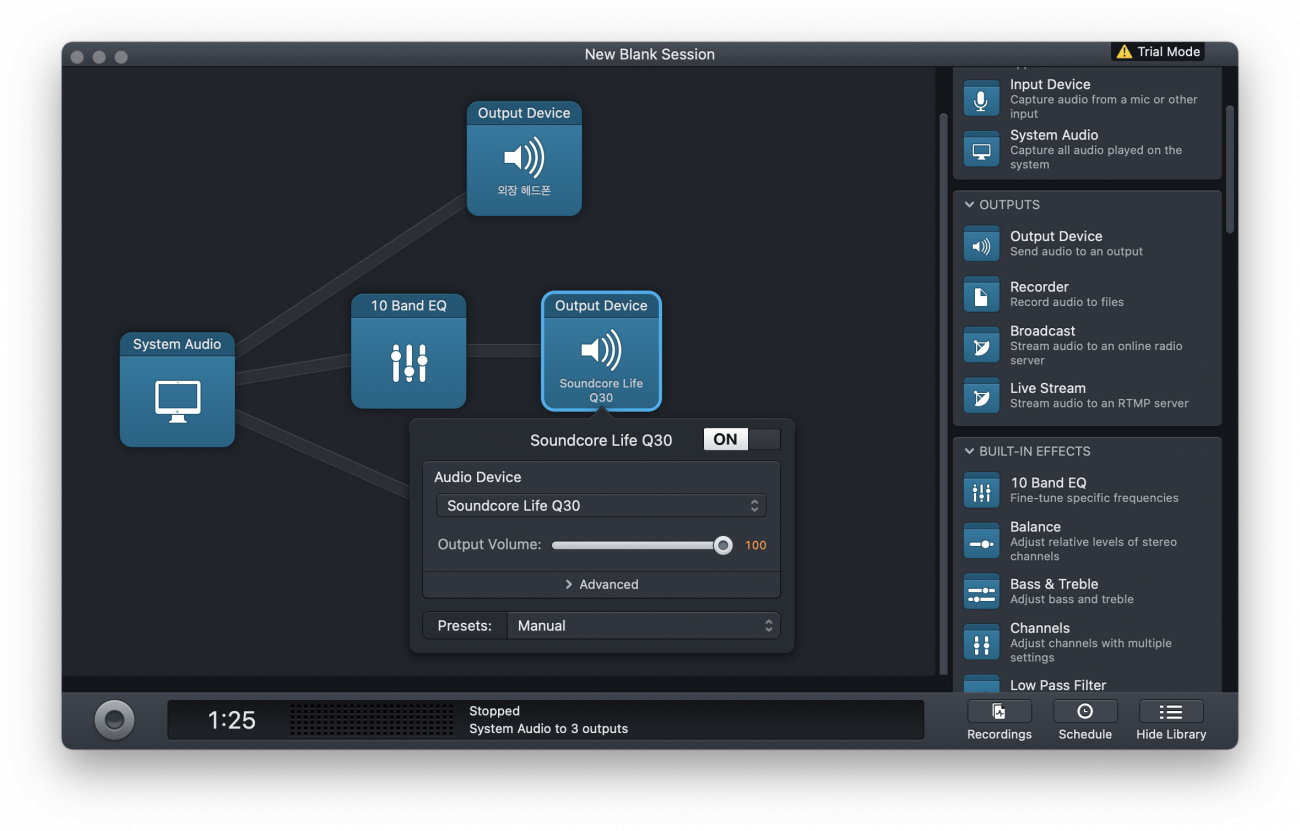Open the Schedule panel
Viewport: 1300px width, 831px height.
coord(1085,720)
